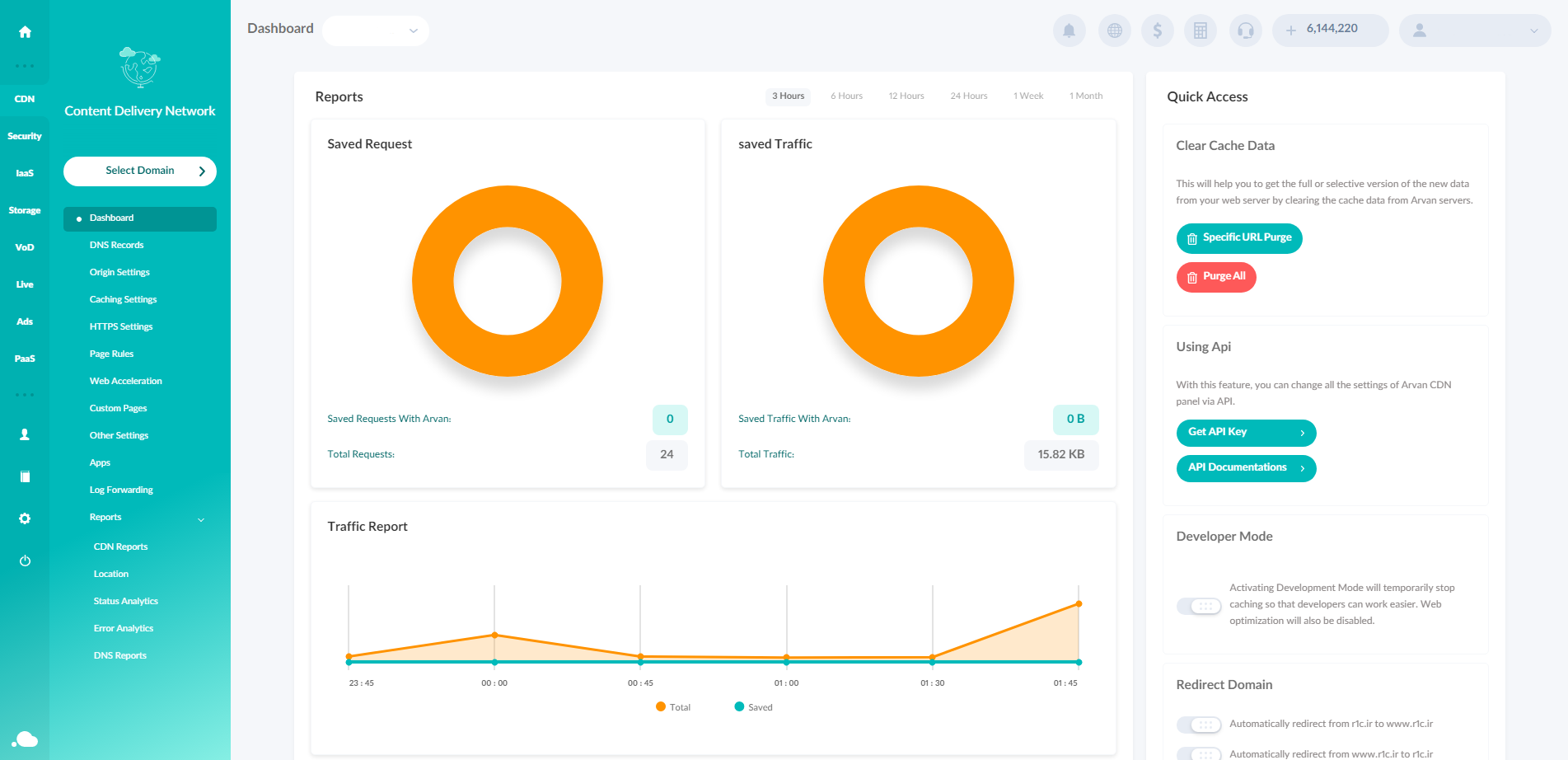
Task: Open DNS Records in the sidebar menu
Action: pyautogui.click(x=116, y=245)
